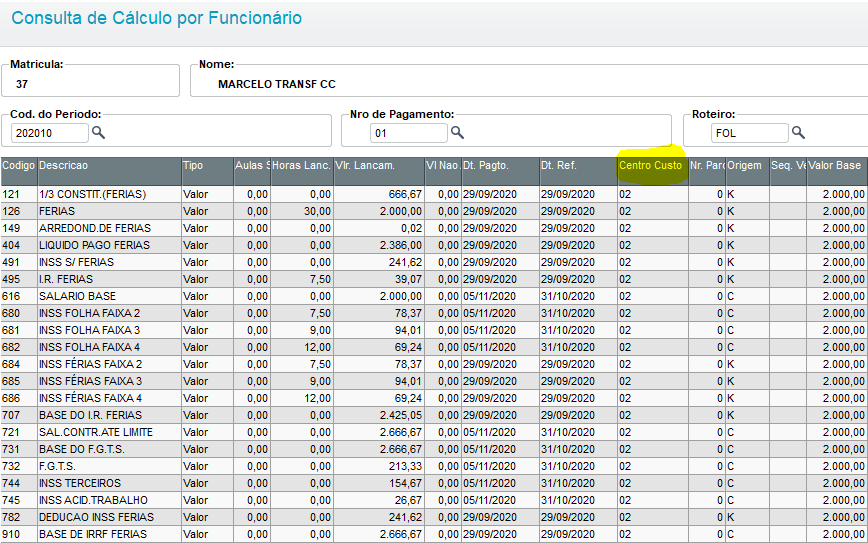Sort by the Dt. Ref. column header
This screenshot has width=868, height=543.
(578, 171)
